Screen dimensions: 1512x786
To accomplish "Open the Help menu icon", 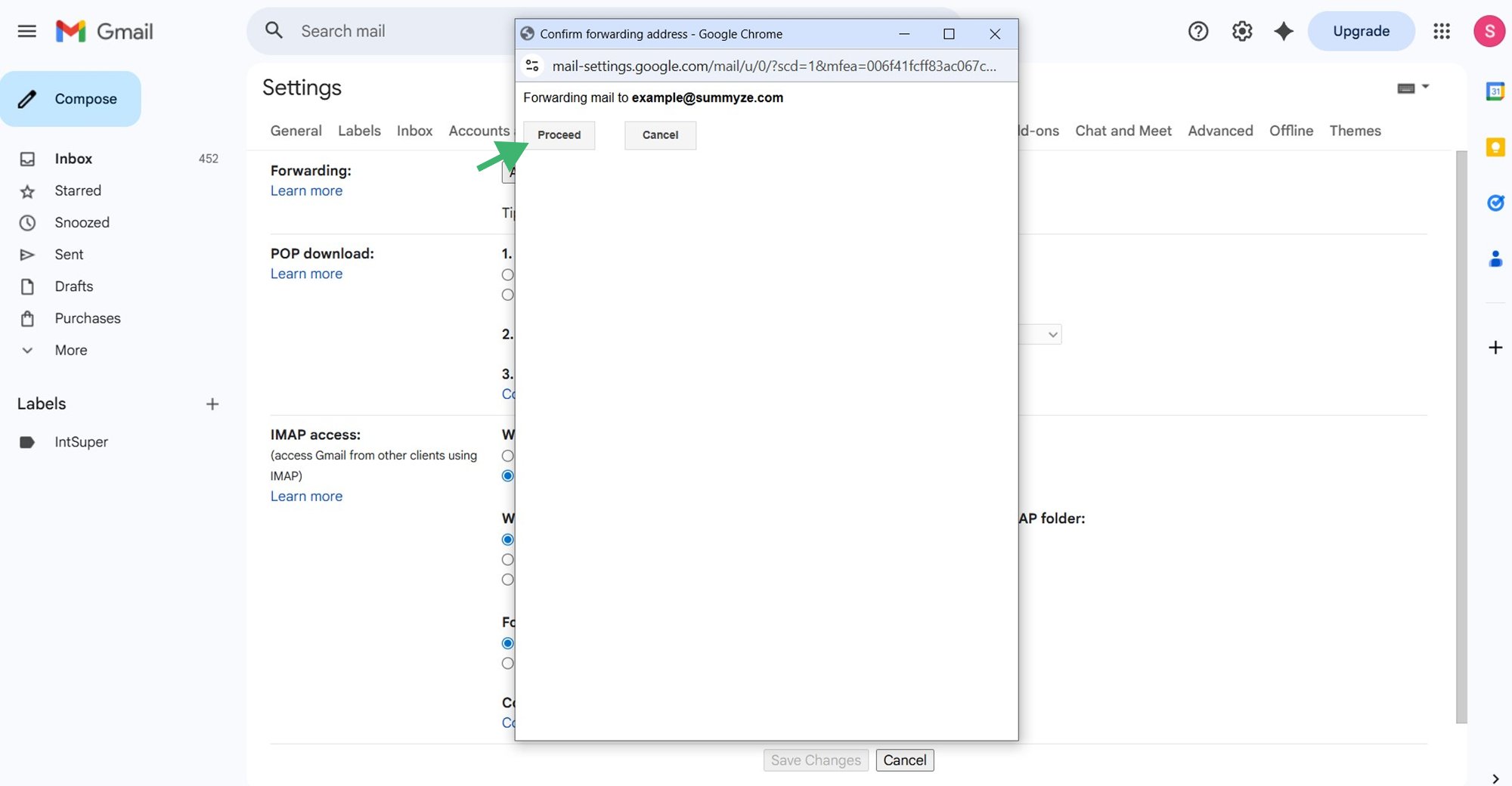I will [x=1198, y=31].
